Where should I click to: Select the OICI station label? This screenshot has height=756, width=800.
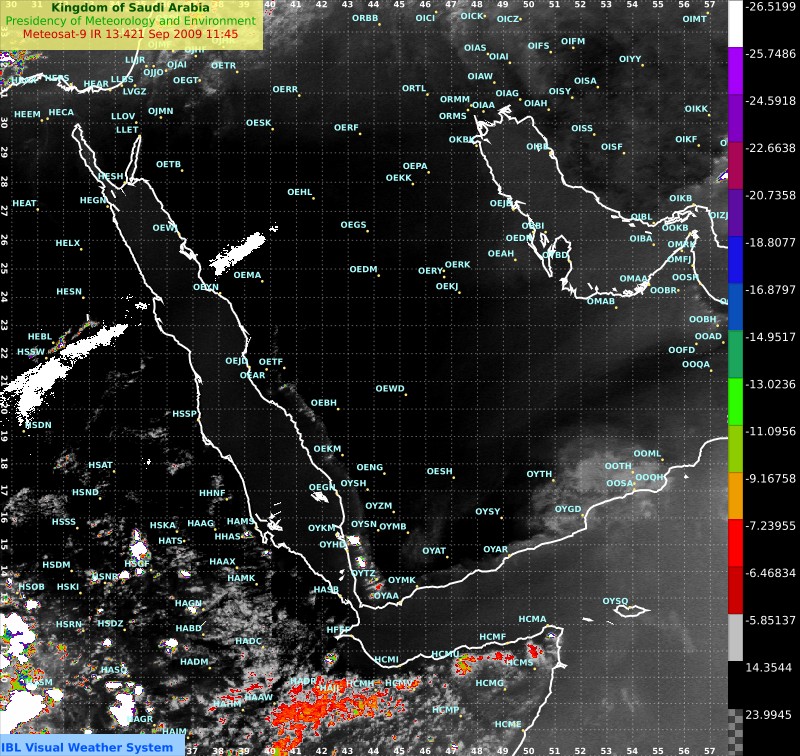[425, 18]
